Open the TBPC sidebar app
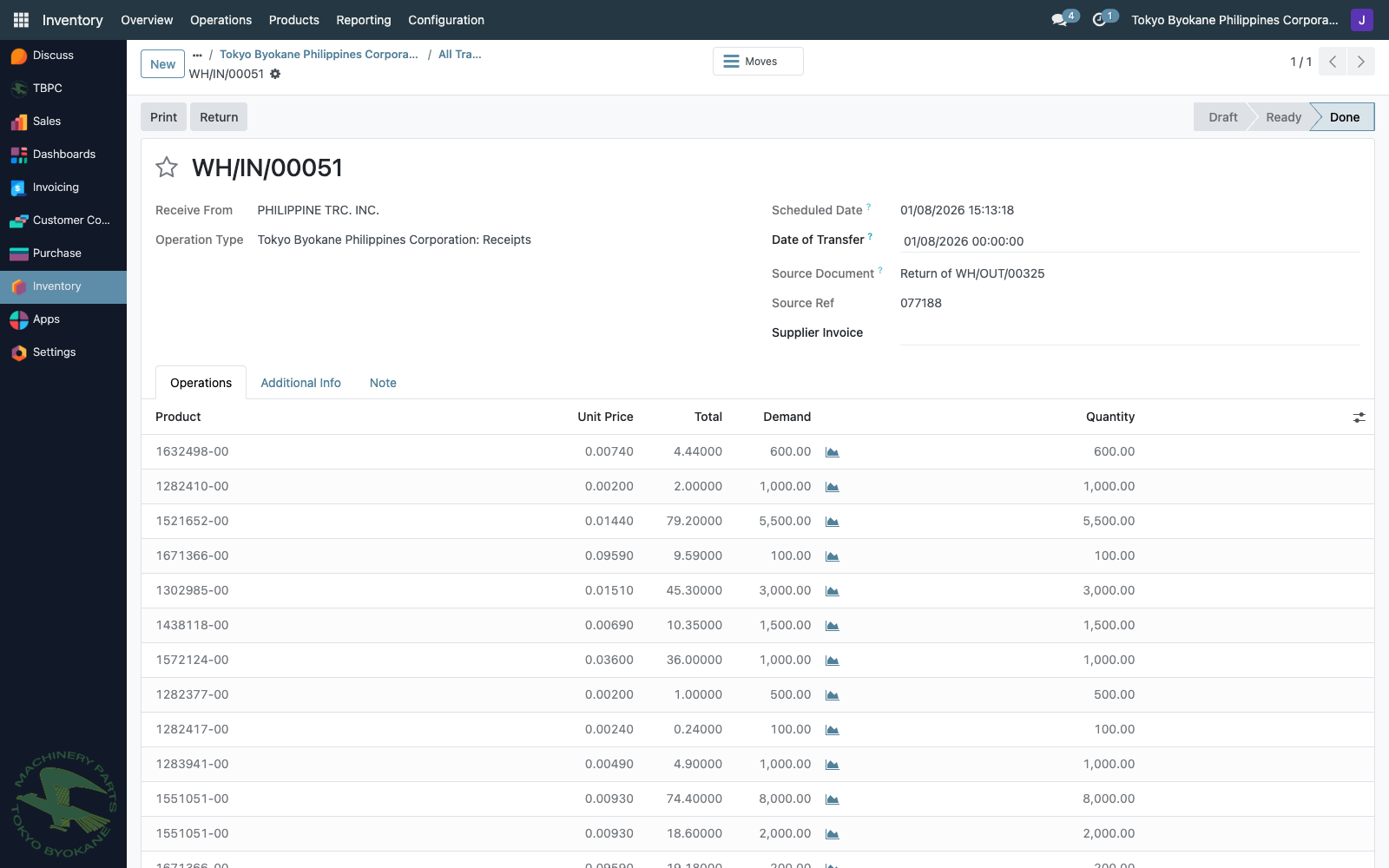 63,89
